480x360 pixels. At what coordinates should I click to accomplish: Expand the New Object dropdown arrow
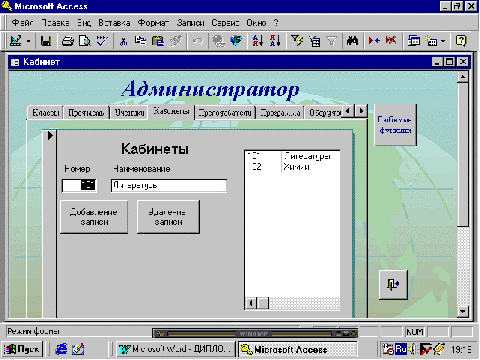(443, 41)
